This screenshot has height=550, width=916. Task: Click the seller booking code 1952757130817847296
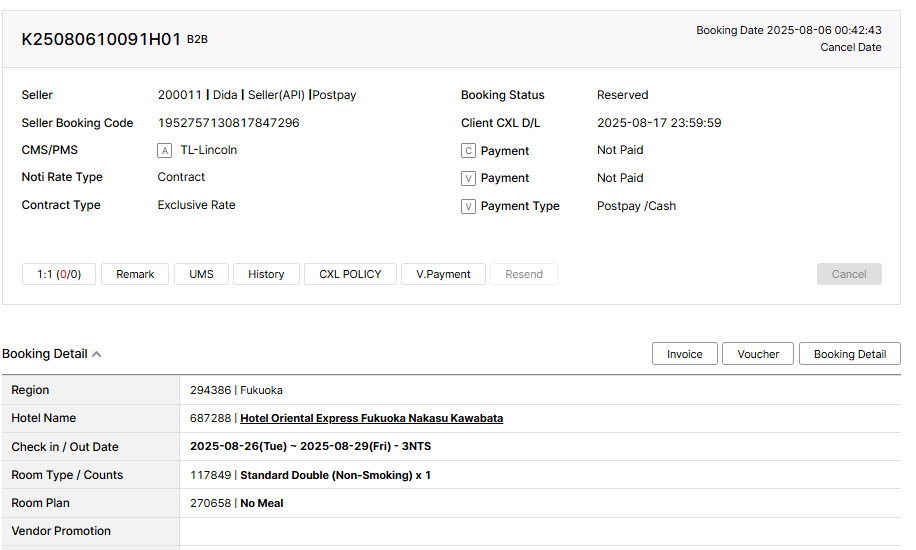point(228,123)
